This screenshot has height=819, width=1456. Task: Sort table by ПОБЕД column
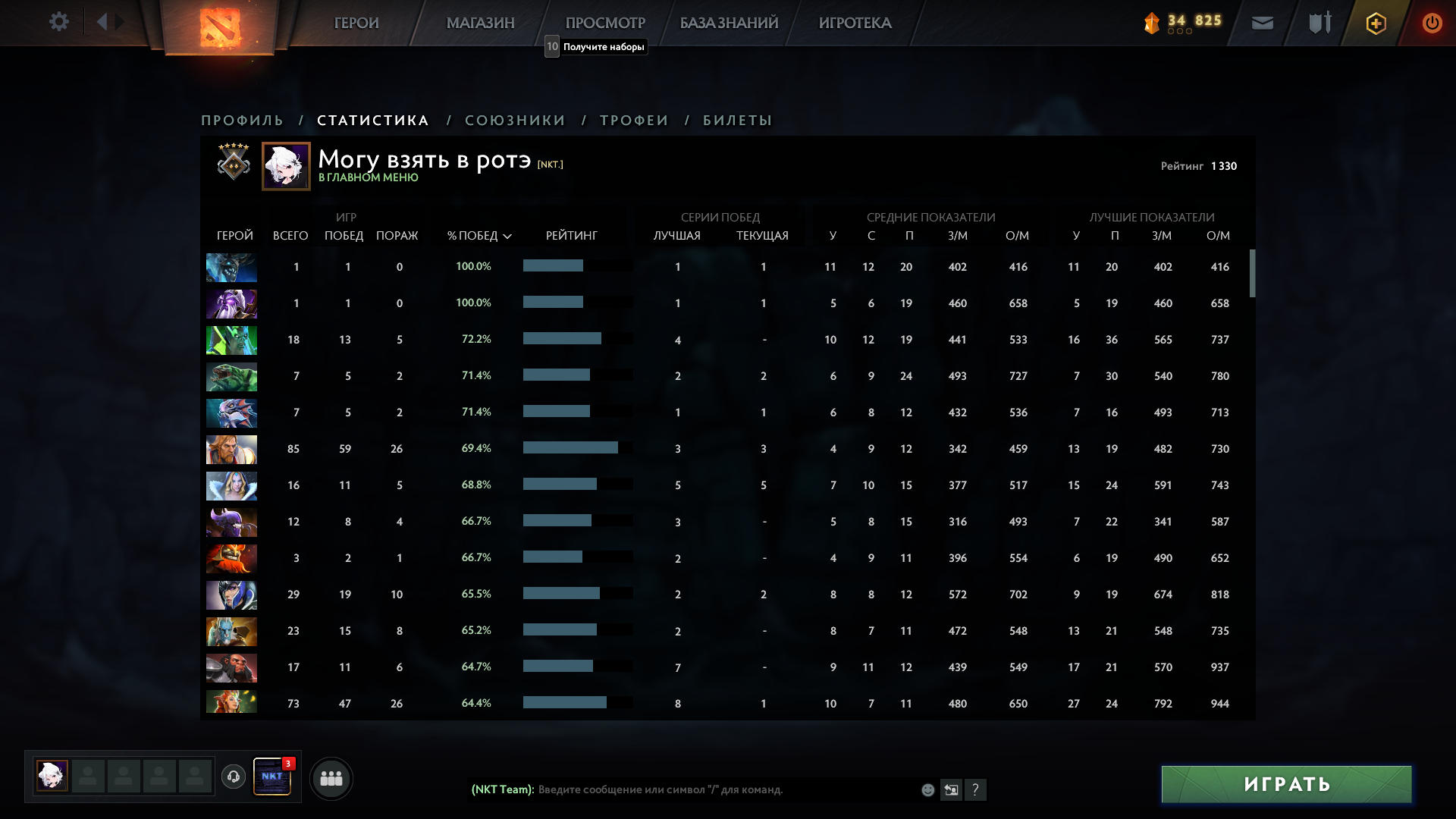coord(344,236)
